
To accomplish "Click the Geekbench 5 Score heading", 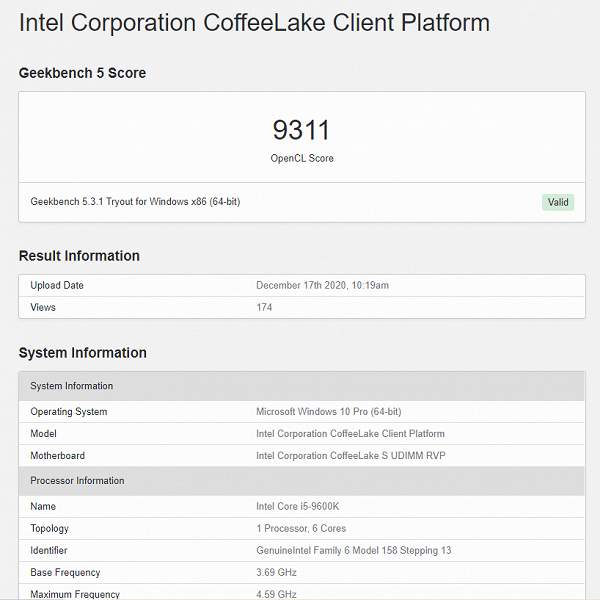I will pyautogui.click(x=83, y=73).
